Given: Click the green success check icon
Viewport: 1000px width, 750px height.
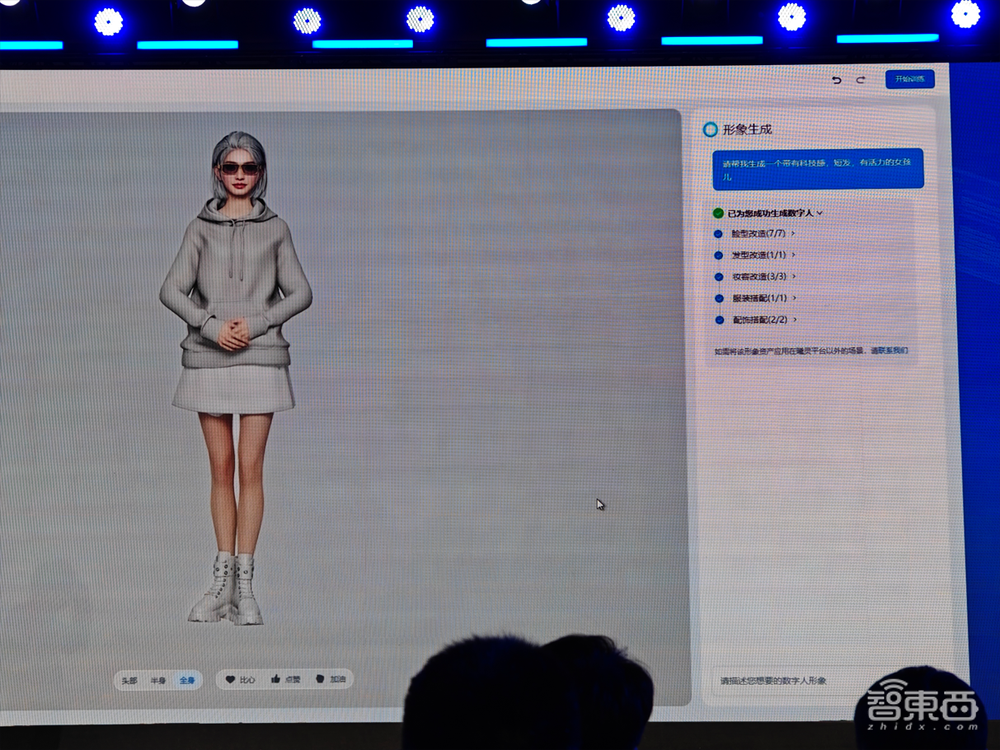Looking at the screenshot, I should pyautogui.click(x=718, y=213).
